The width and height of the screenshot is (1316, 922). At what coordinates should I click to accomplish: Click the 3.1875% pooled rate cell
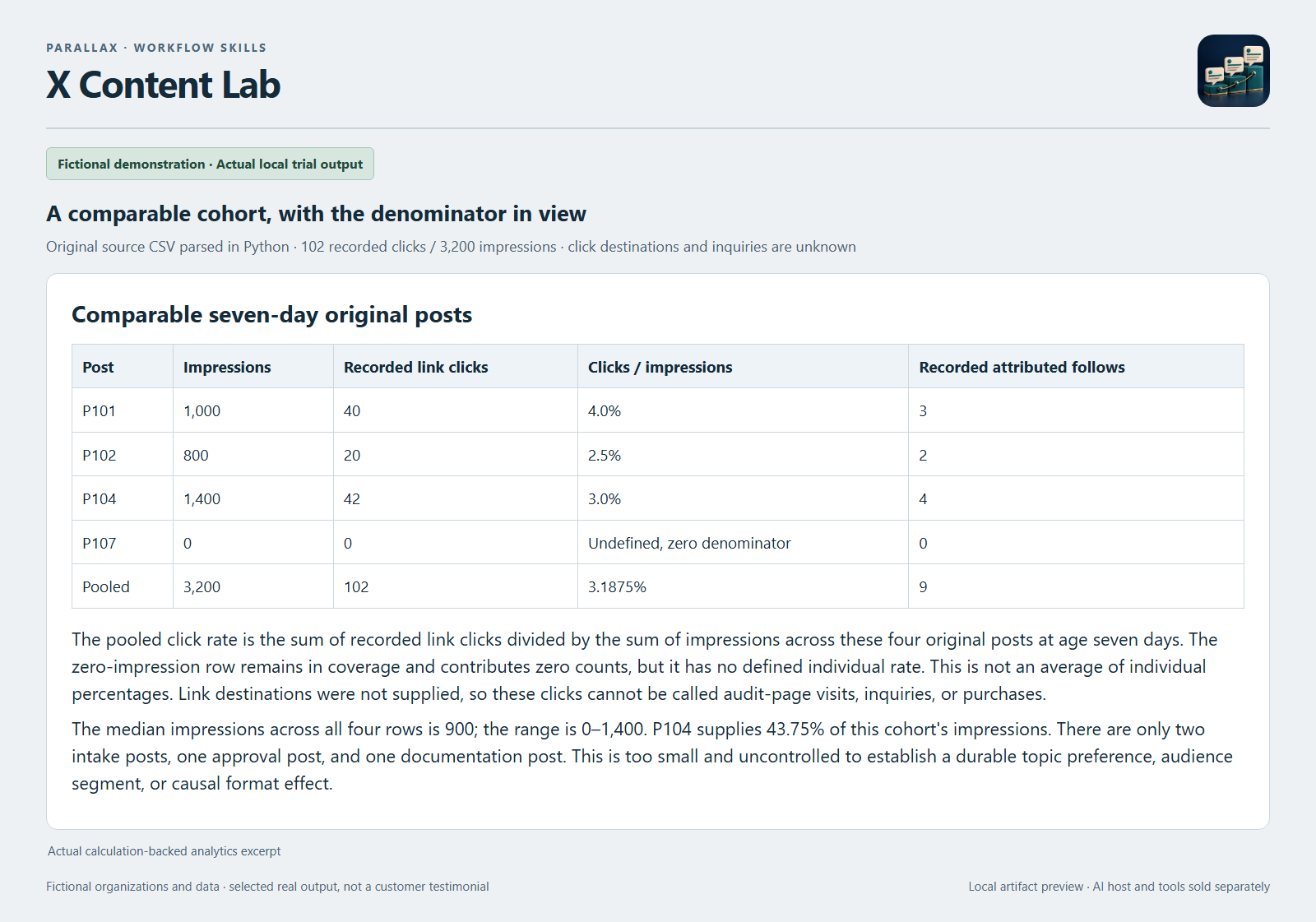743,586
